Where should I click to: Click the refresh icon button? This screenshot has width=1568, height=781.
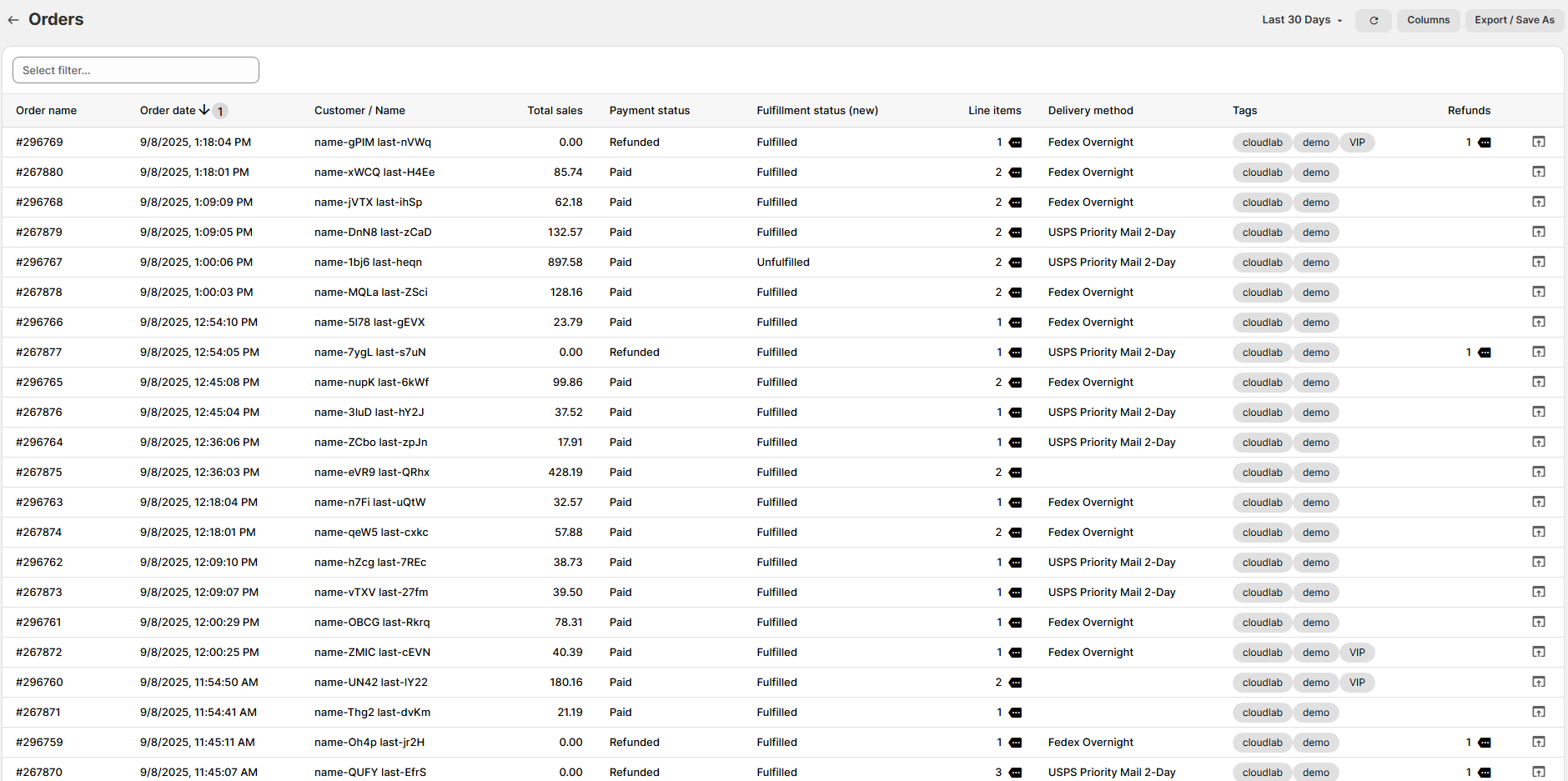[1373, 20]
